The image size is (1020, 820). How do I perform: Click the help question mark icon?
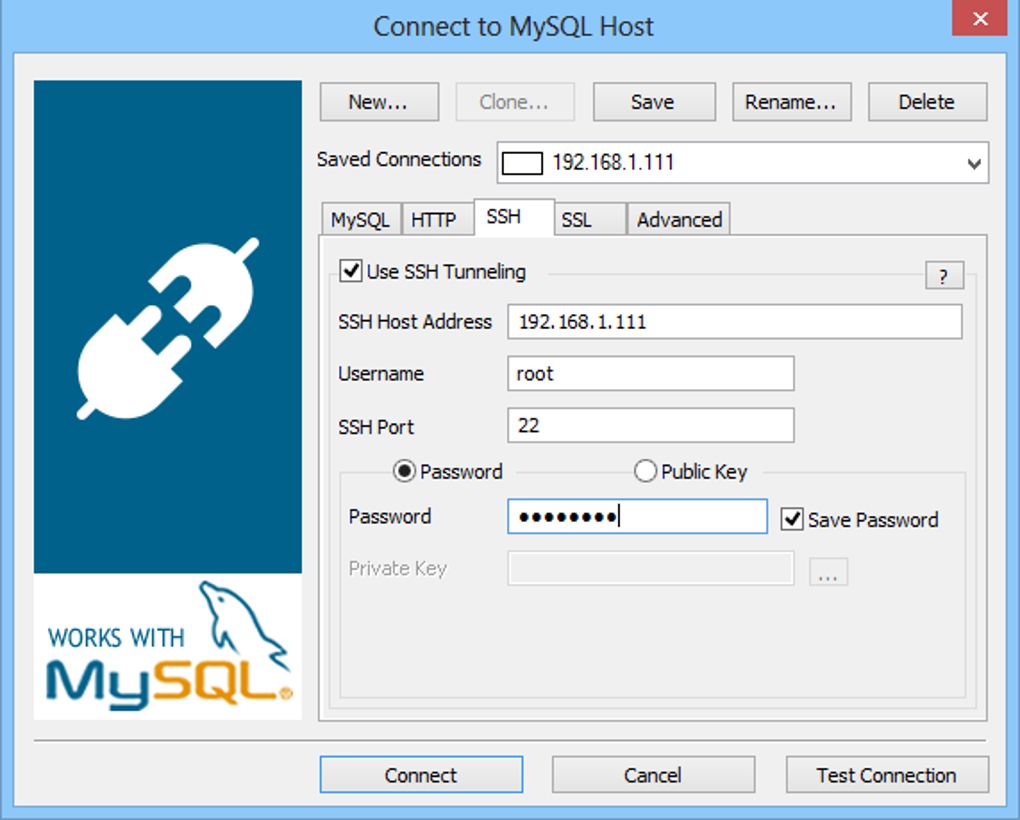tap(943, 275)
